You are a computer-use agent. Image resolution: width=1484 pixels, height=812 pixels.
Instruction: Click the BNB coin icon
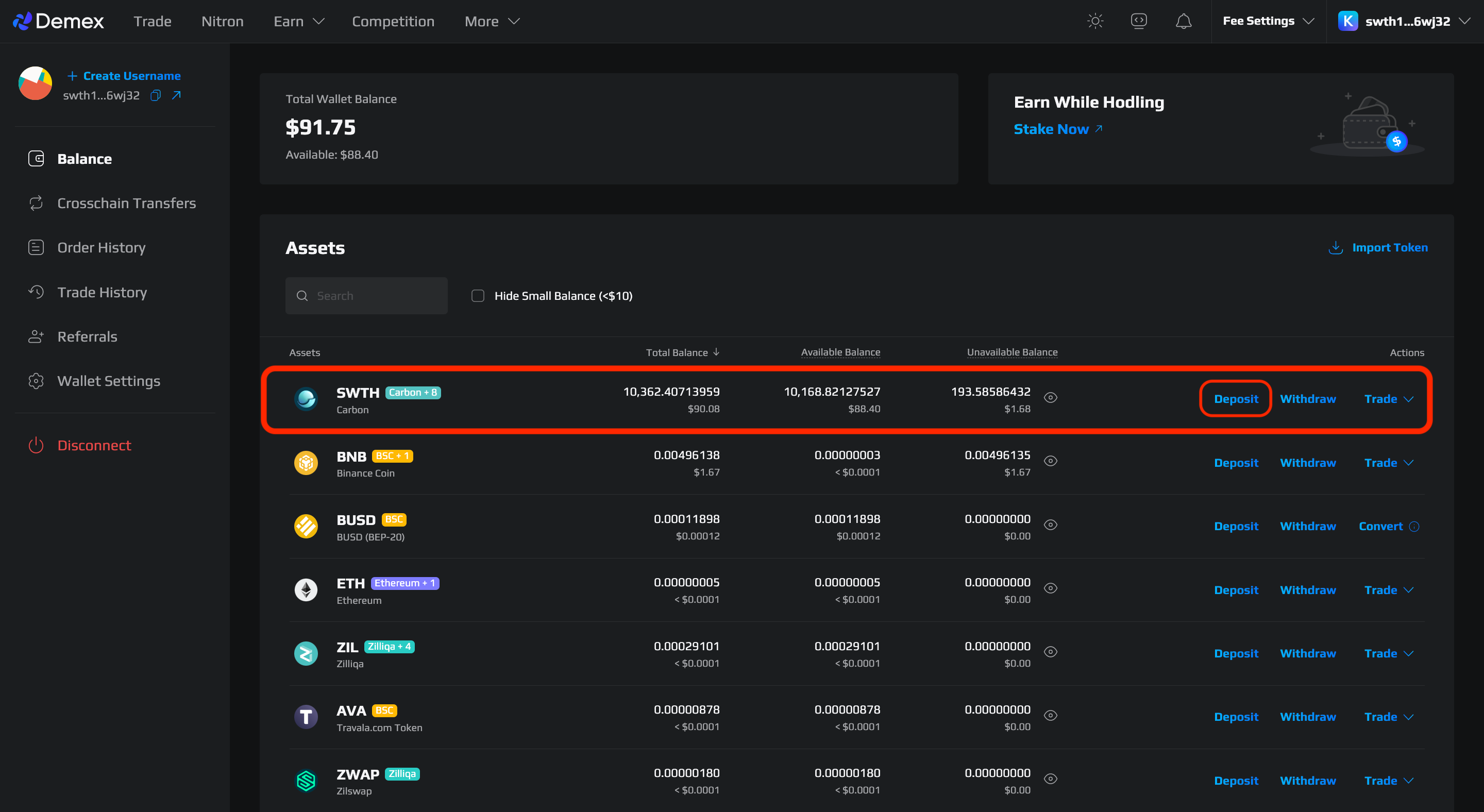[306, 463]
